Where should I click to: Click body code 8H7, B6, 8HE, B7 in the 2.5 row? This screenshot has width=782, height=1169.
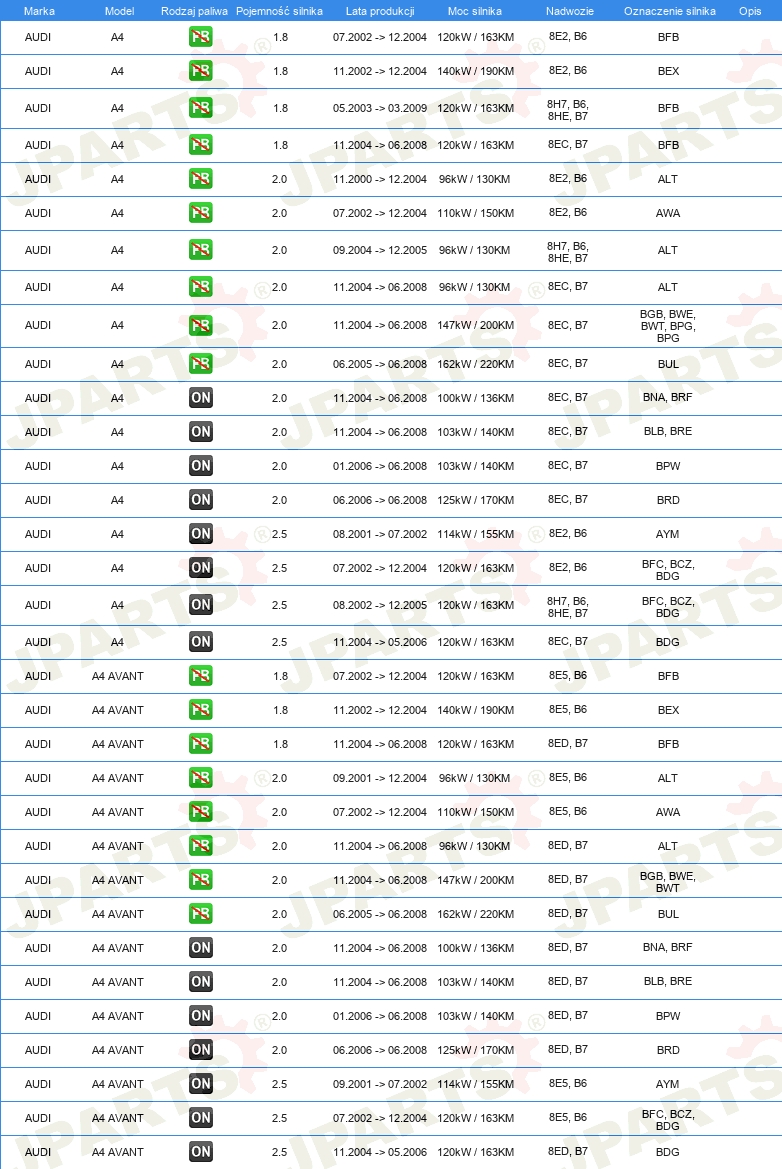(x=568, y=607)
